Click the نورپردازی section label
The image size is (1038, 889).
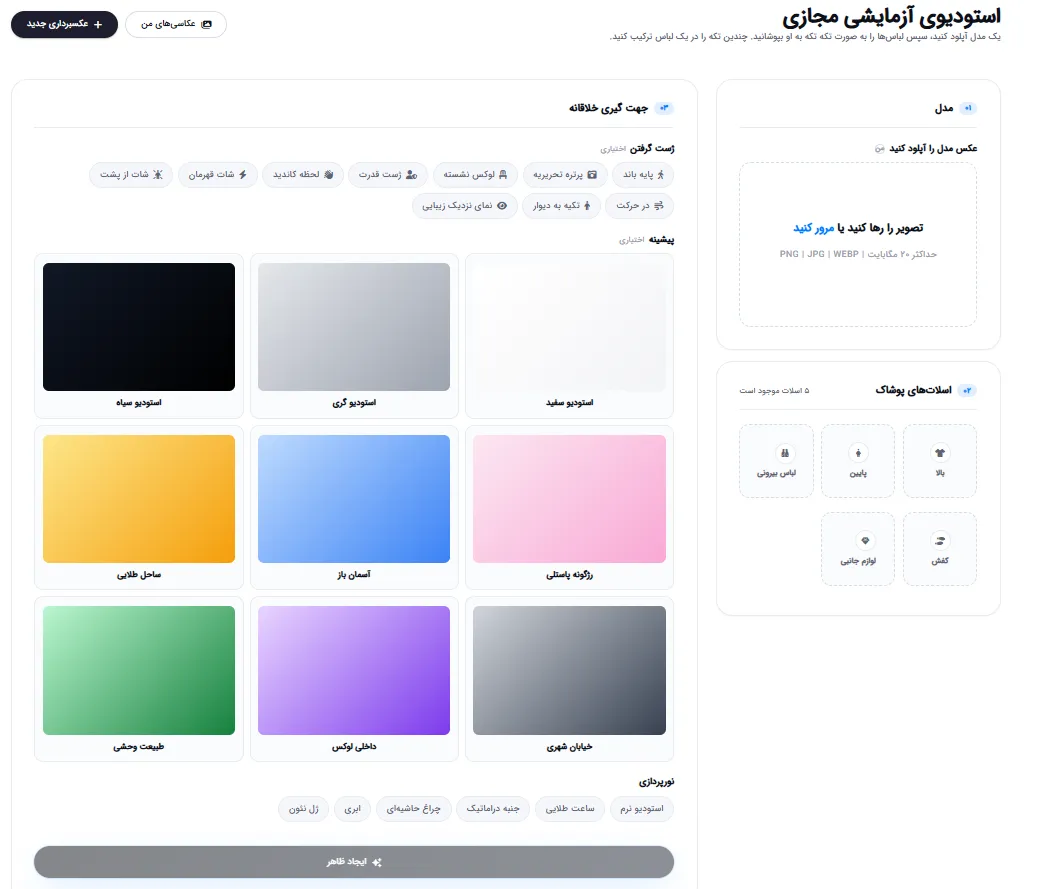657,782
